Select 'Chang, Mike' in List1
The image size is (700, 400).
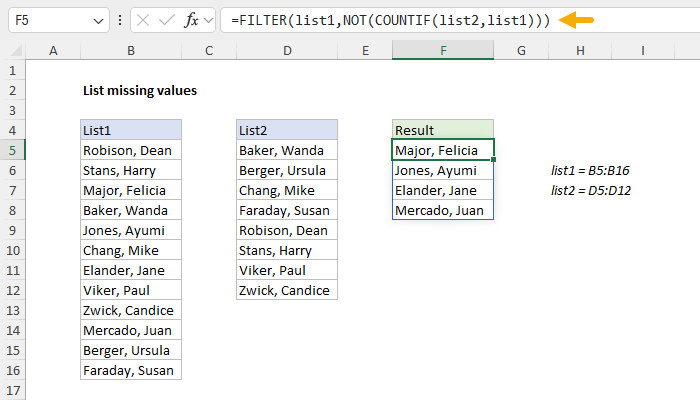(x=131, y=250)
